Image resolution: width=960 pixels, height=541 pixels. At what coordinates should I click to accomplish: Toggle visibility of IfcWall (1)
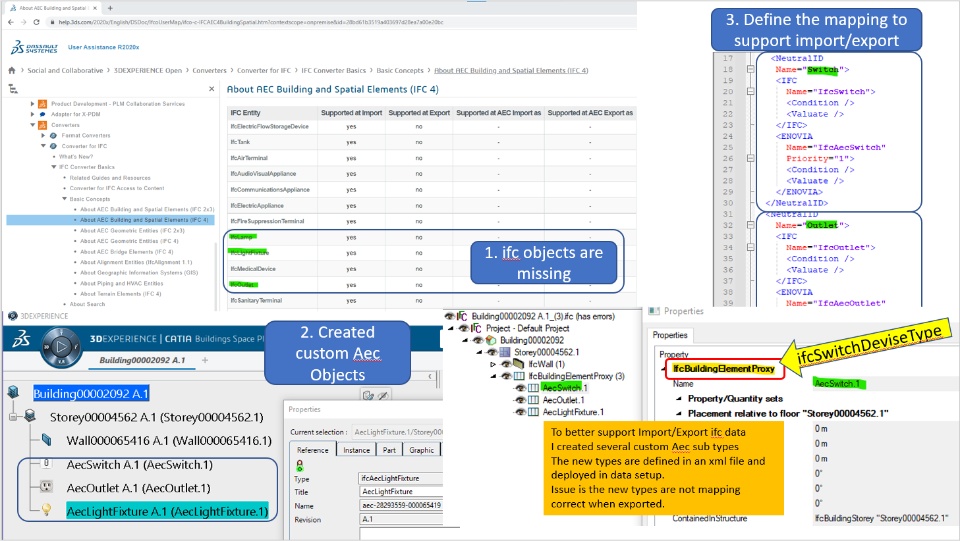tap(506, 364)
